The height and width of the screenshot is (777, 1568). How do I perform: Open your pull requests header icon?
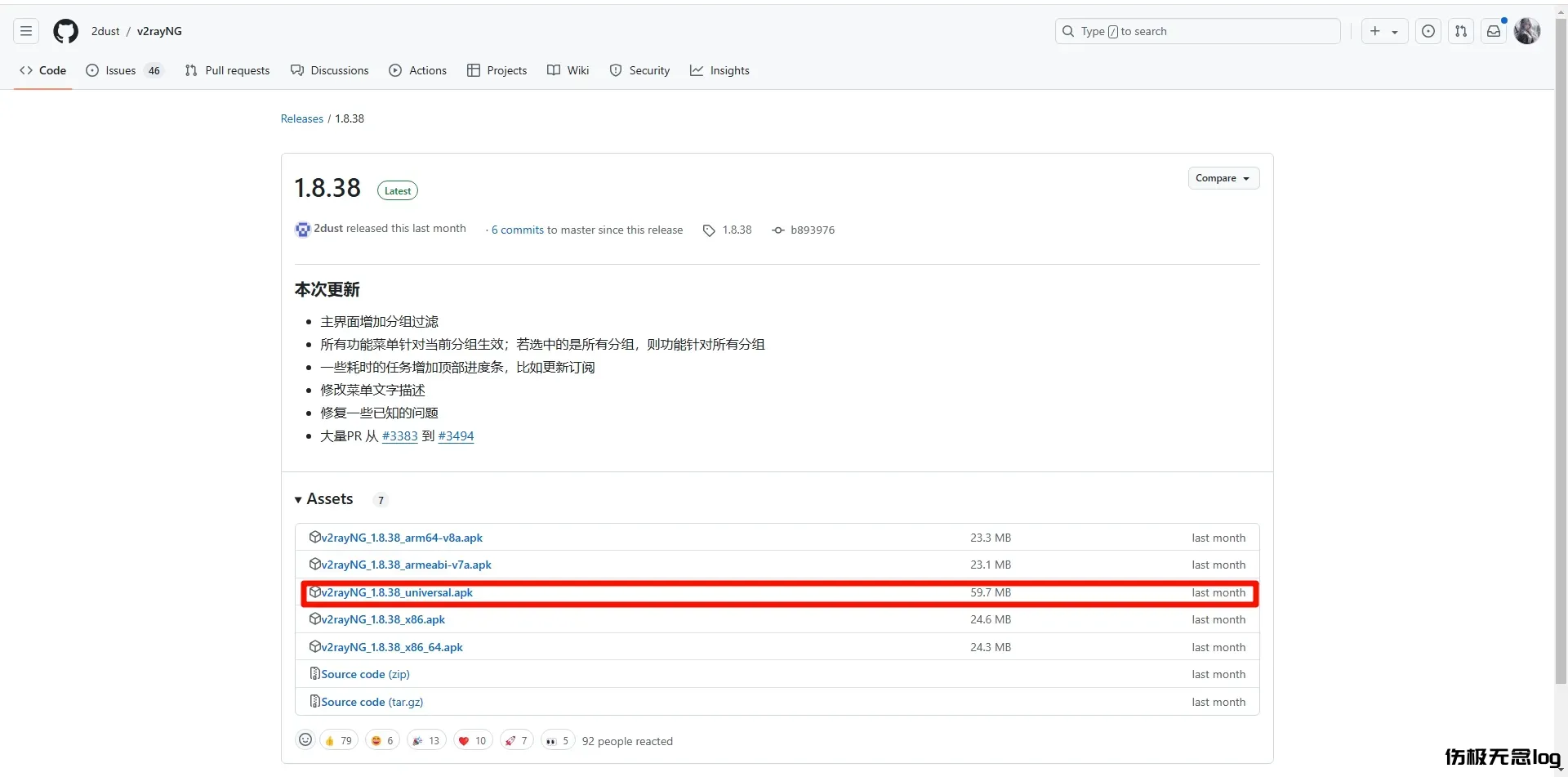pos(1461,31)
